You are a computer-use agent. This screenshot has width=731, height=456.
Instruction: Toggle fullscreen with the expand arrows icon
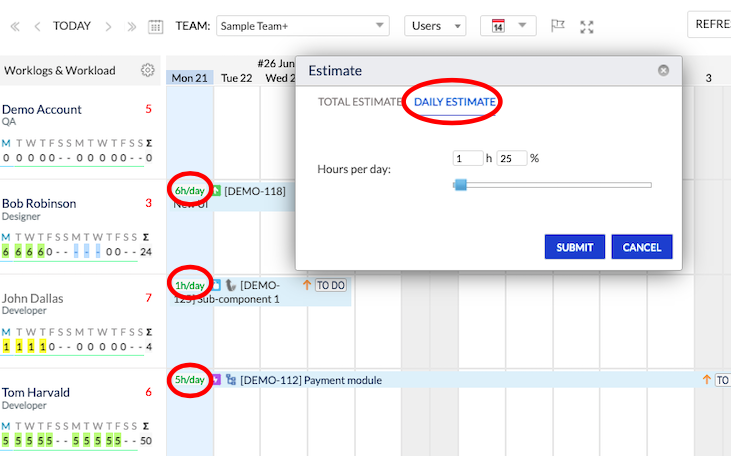[587, 26]
